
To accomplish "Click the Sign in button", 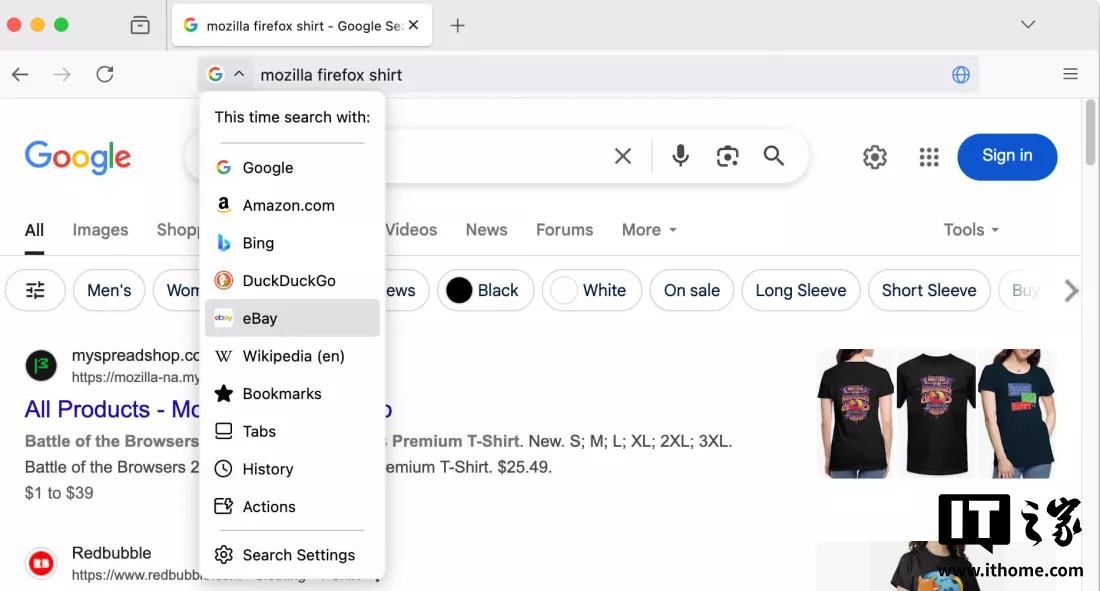I will click(1007, 157).
